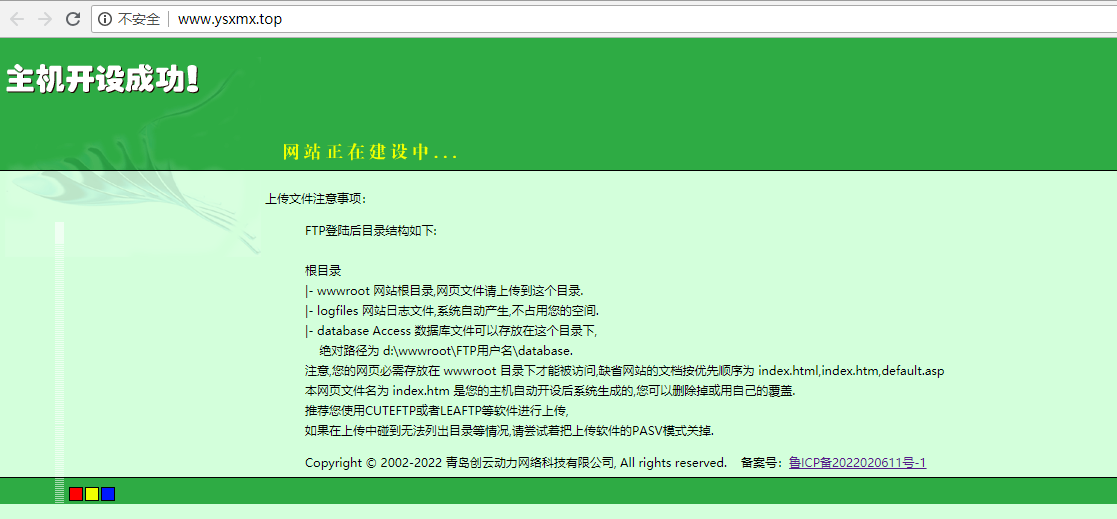Image resolution: width=1117 pixels, height=519 pixels.
Task: Click the browser forward arrow
Action: click(x=45, y=19)
